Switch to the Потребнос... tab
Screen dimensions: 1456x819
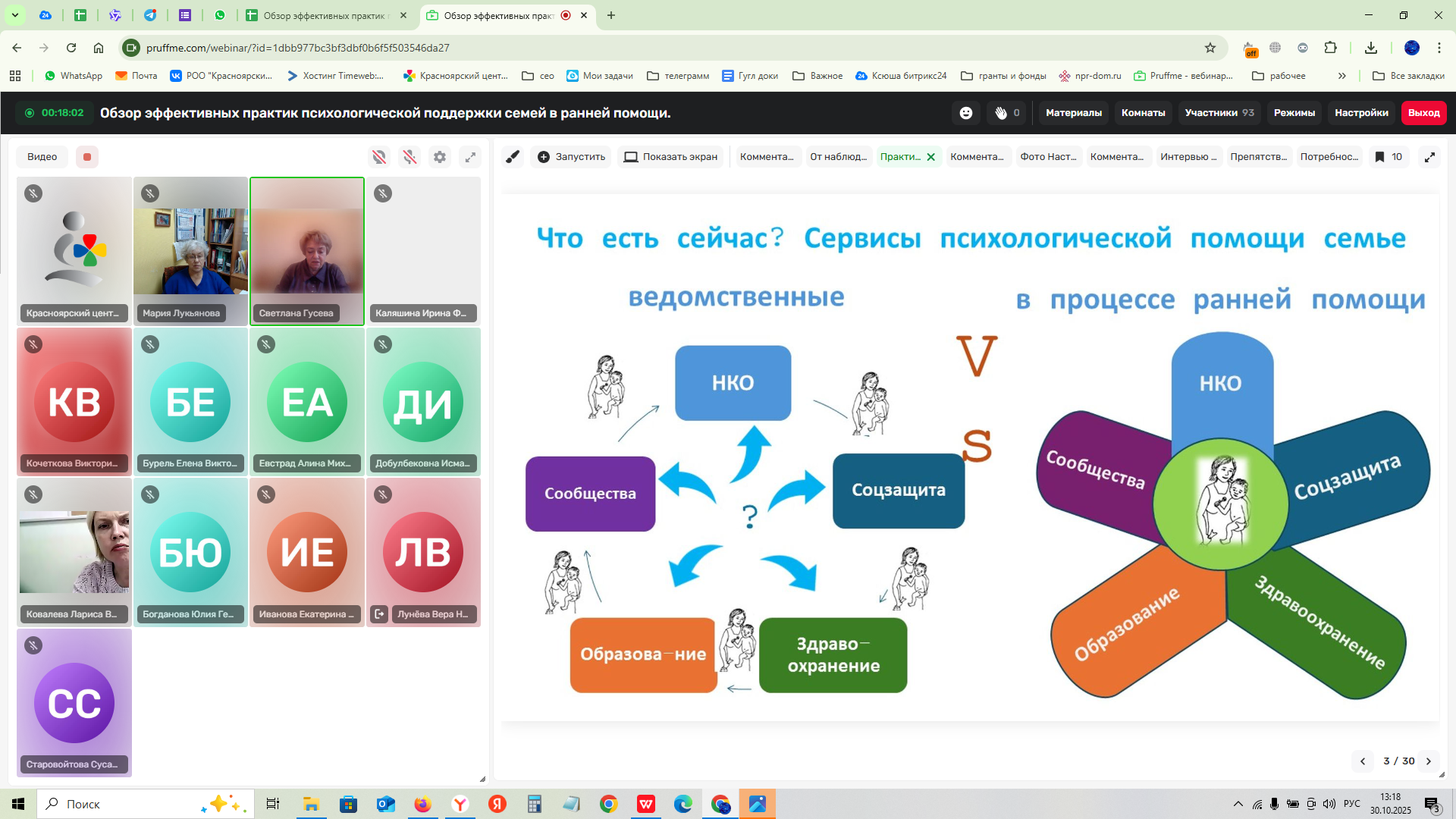pyautogui.click(x=1329, y=157)
